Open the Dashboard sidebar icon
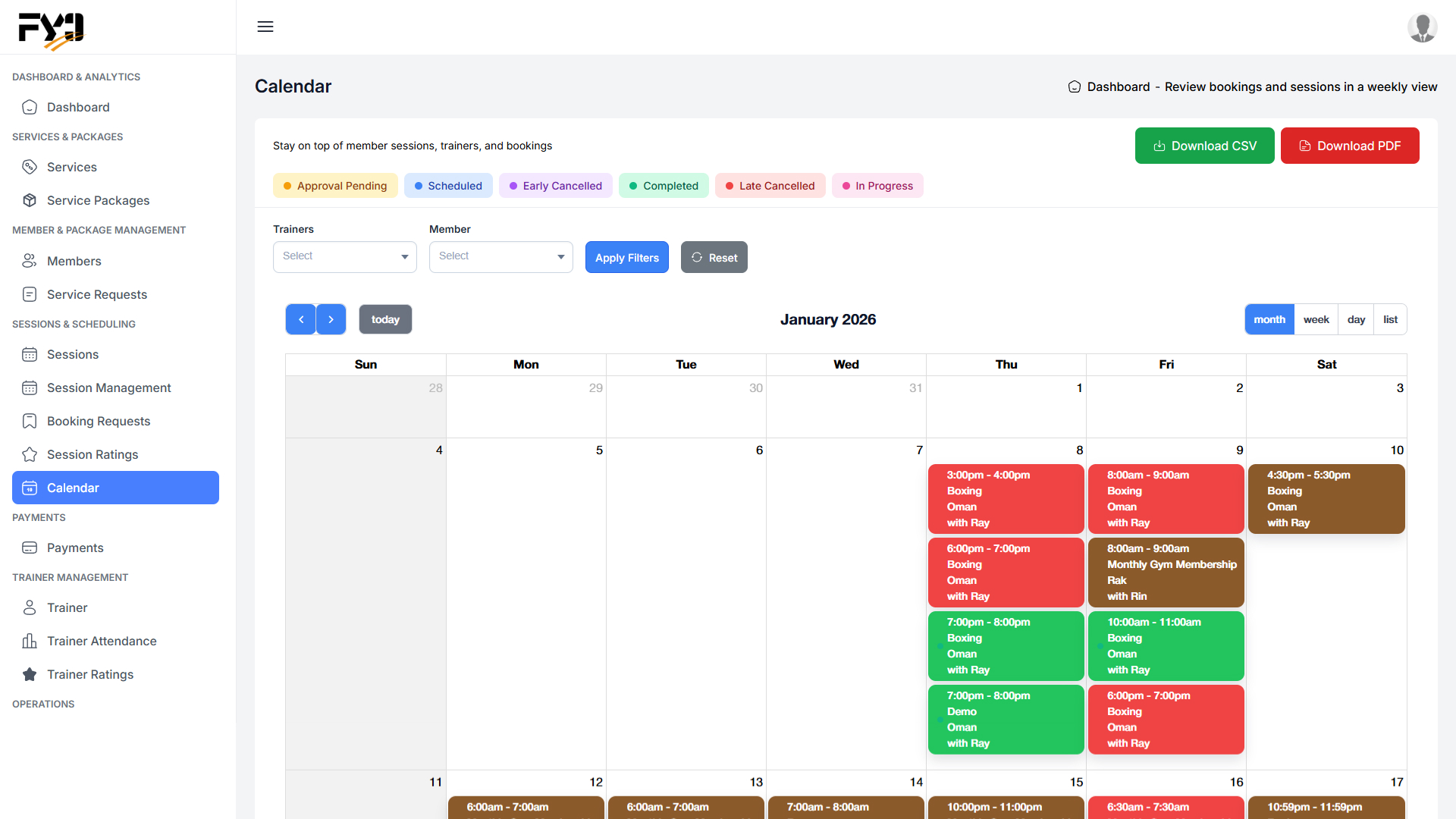The width and height of the screenshot is (1456, 819). (30, 107)
